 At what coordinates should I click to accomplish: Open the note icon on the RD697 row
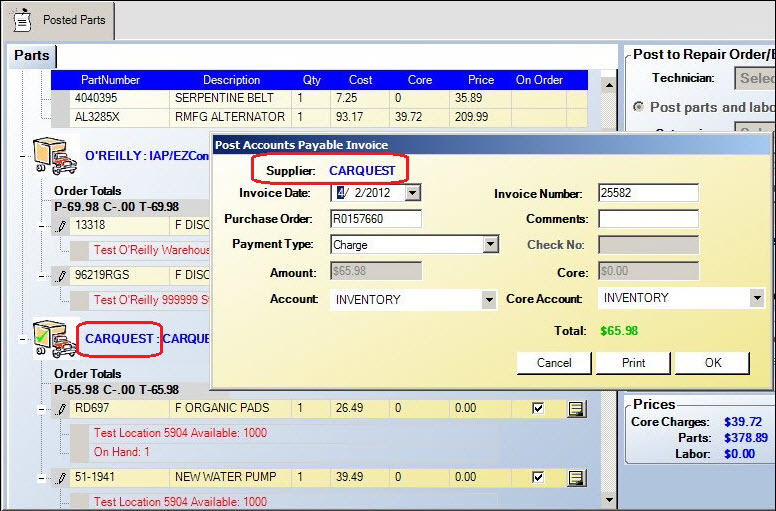[x=576, y=408]
